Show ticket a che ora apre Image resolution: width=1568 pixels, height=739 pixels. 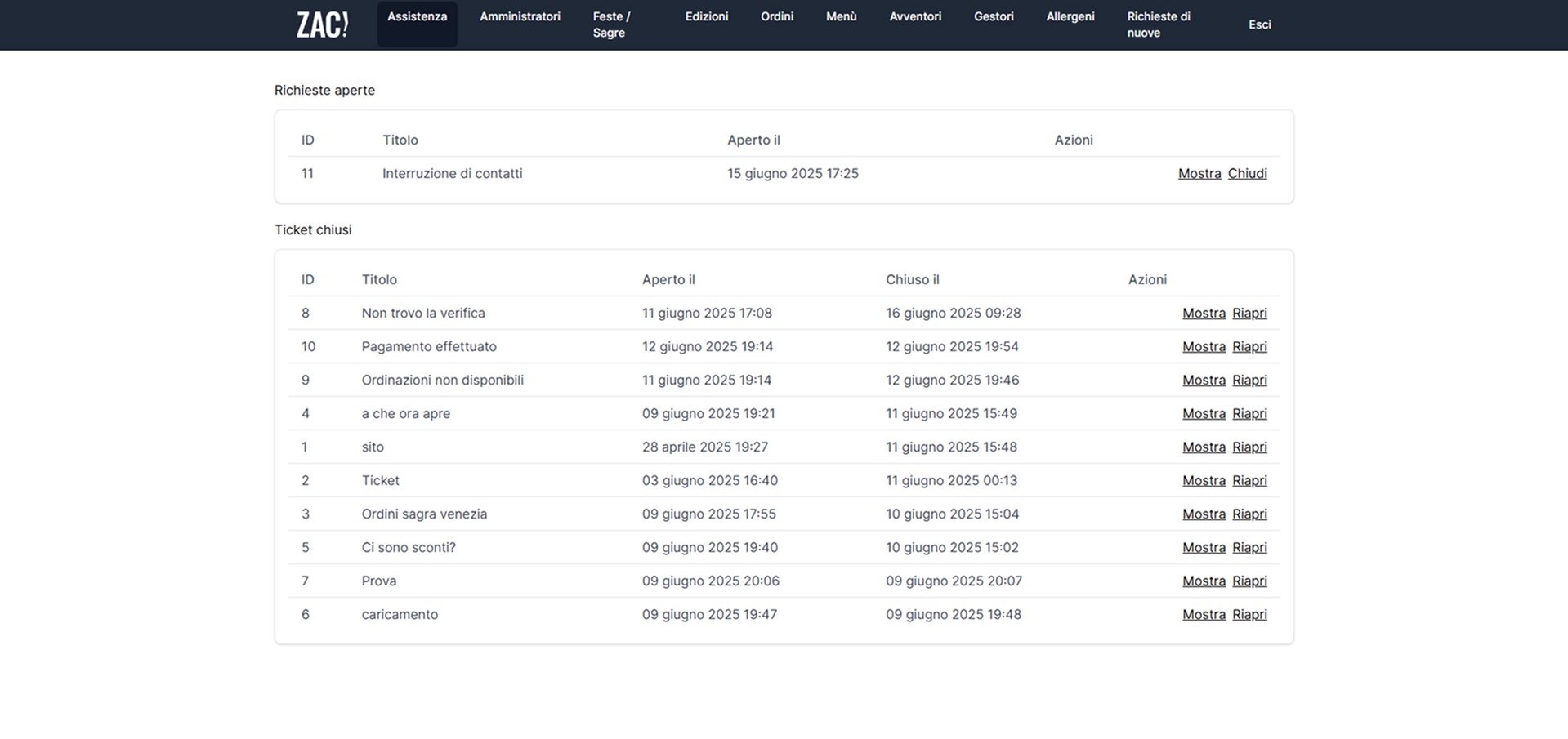pyautogui.click(x=1204, y=413)
